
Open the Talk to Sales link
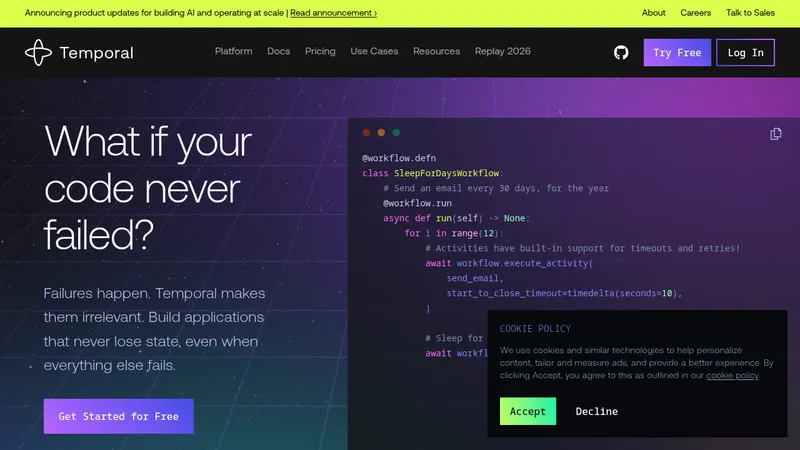751,13
